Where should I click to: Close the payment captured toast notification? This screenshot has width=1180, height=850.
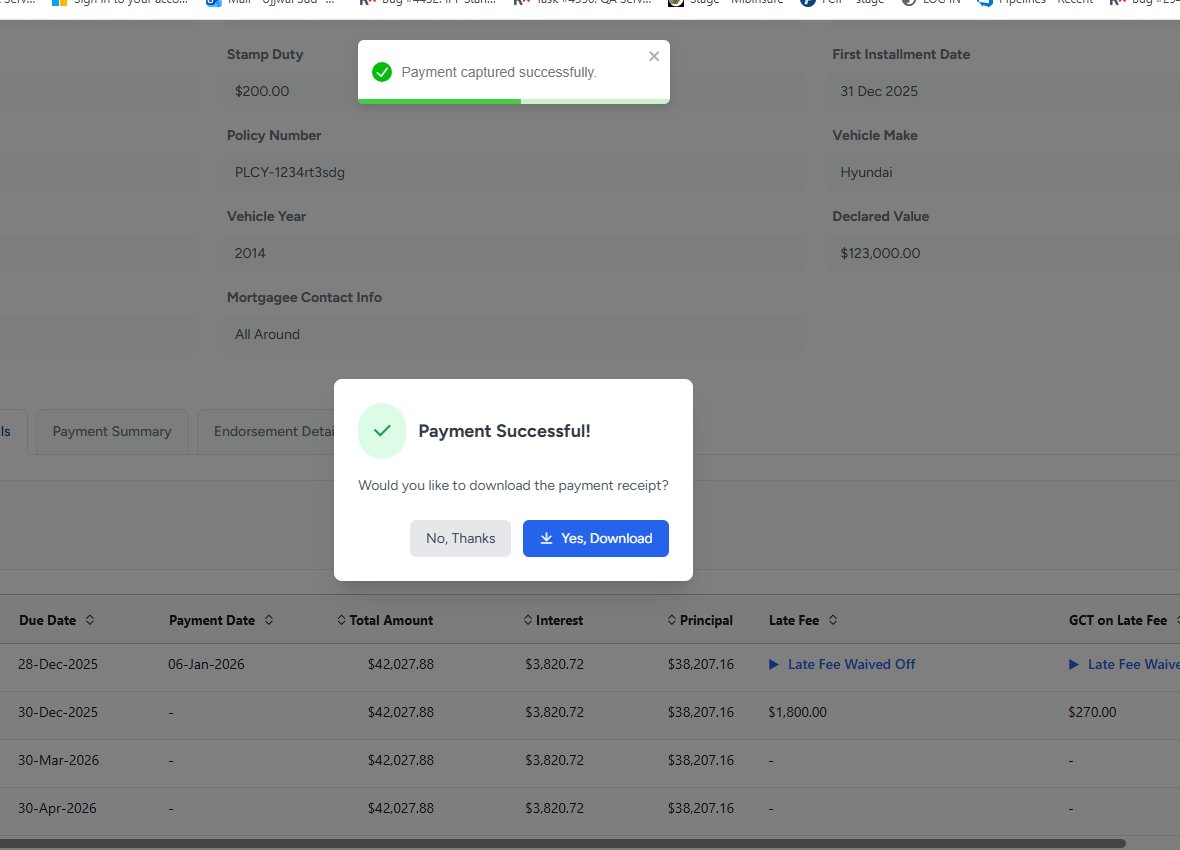pos(654,57)
